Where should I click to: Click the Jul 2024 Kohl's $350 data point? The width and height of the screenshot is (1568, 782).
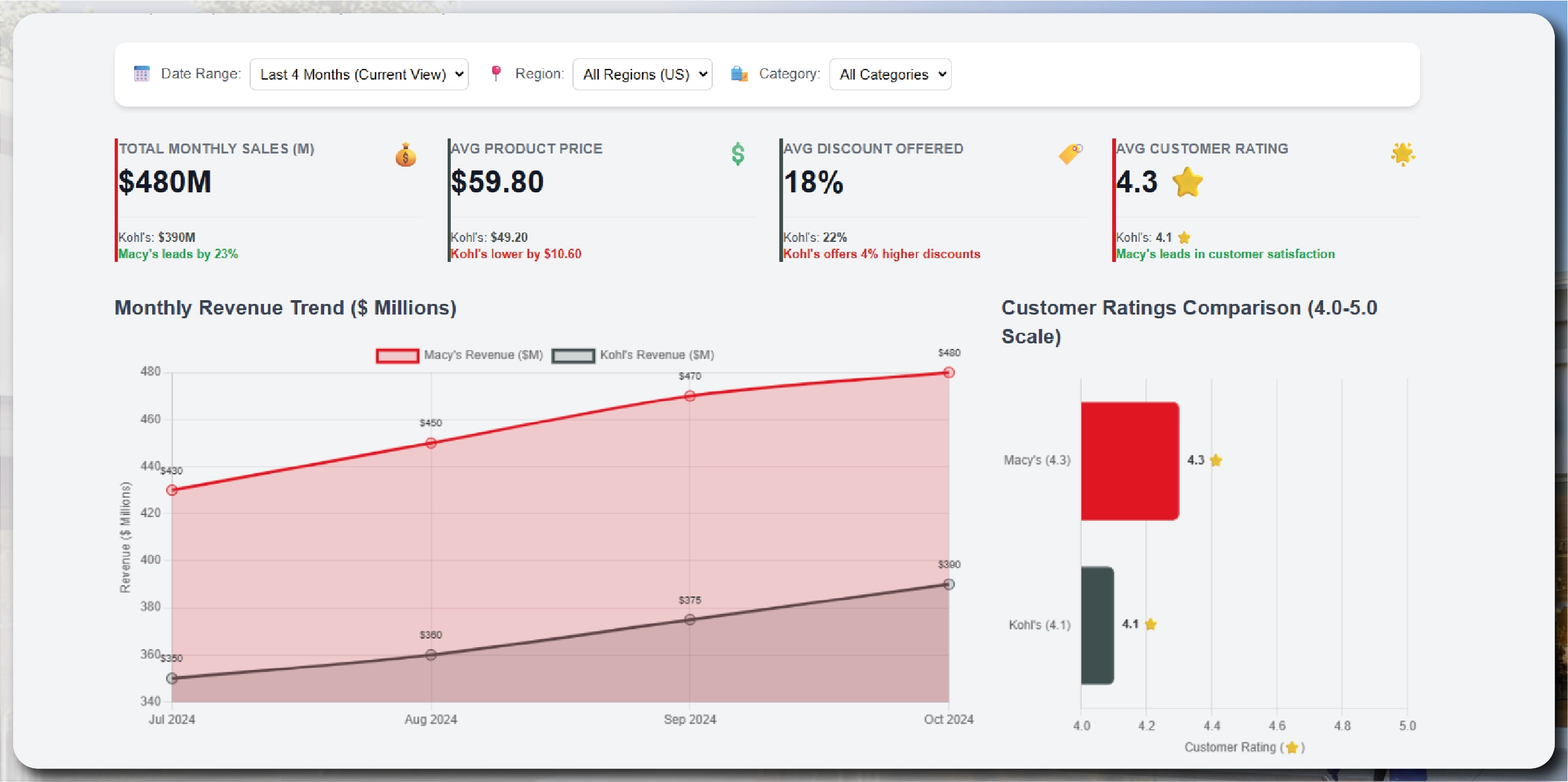(x=172, y=678)
